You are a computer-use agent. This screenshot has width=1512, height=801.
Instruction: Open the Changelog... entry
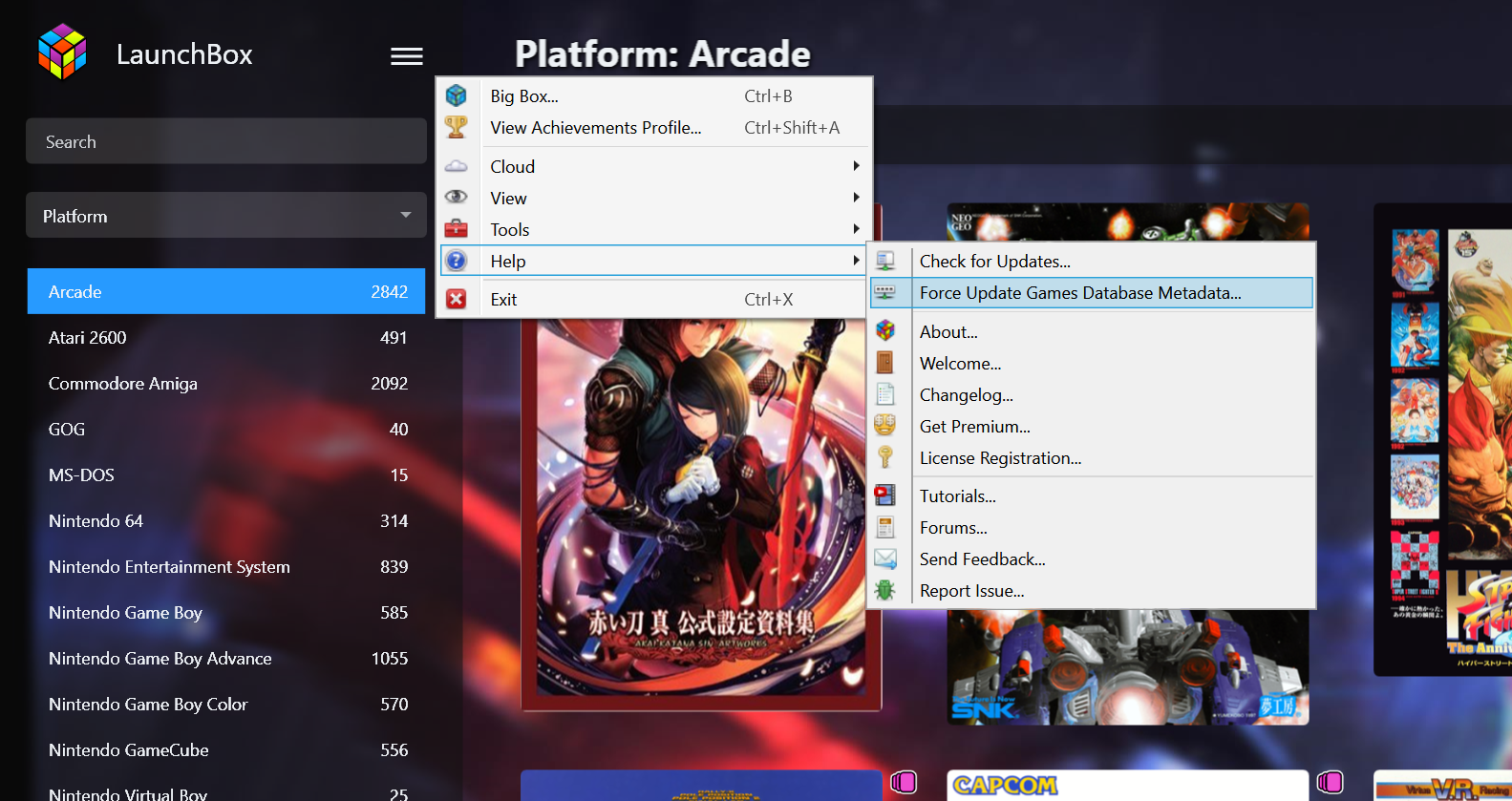tap(1092, 394)
